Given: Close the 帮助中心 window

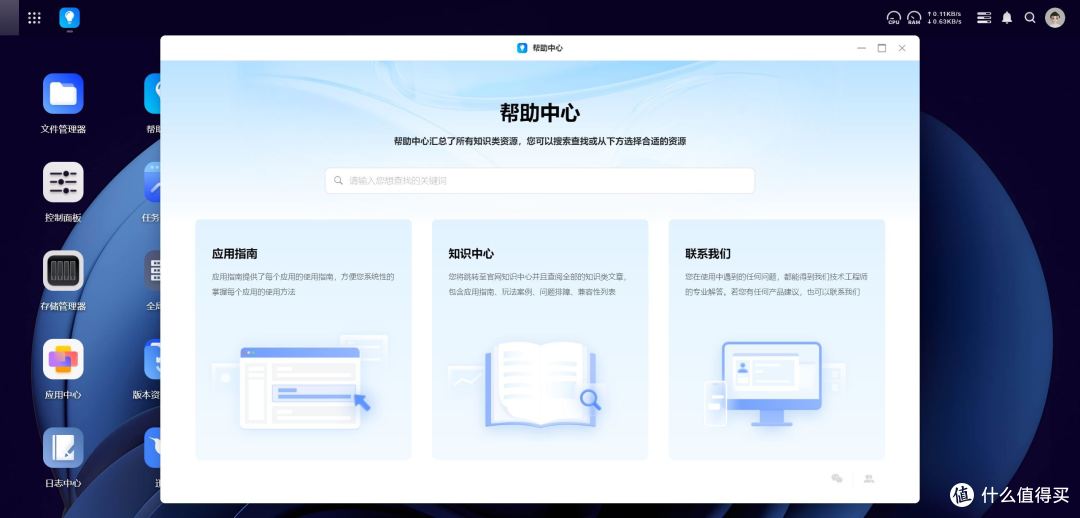Looking at the screenshot, I should (902, 48).
